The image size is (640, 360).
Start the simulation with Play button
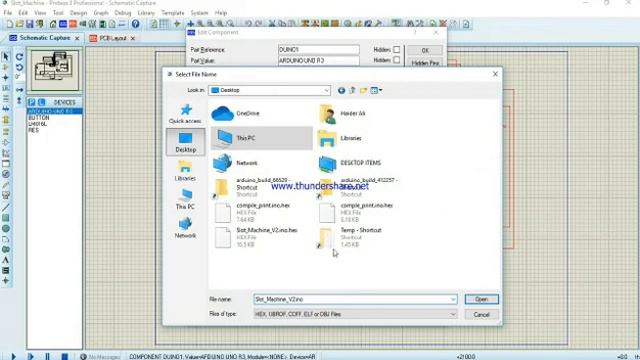(13, 356)
